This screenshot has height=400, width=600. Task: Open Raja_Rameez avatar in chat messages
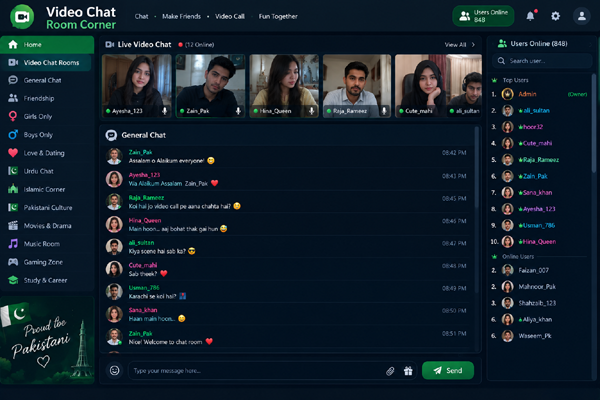[x=114, y=202]
